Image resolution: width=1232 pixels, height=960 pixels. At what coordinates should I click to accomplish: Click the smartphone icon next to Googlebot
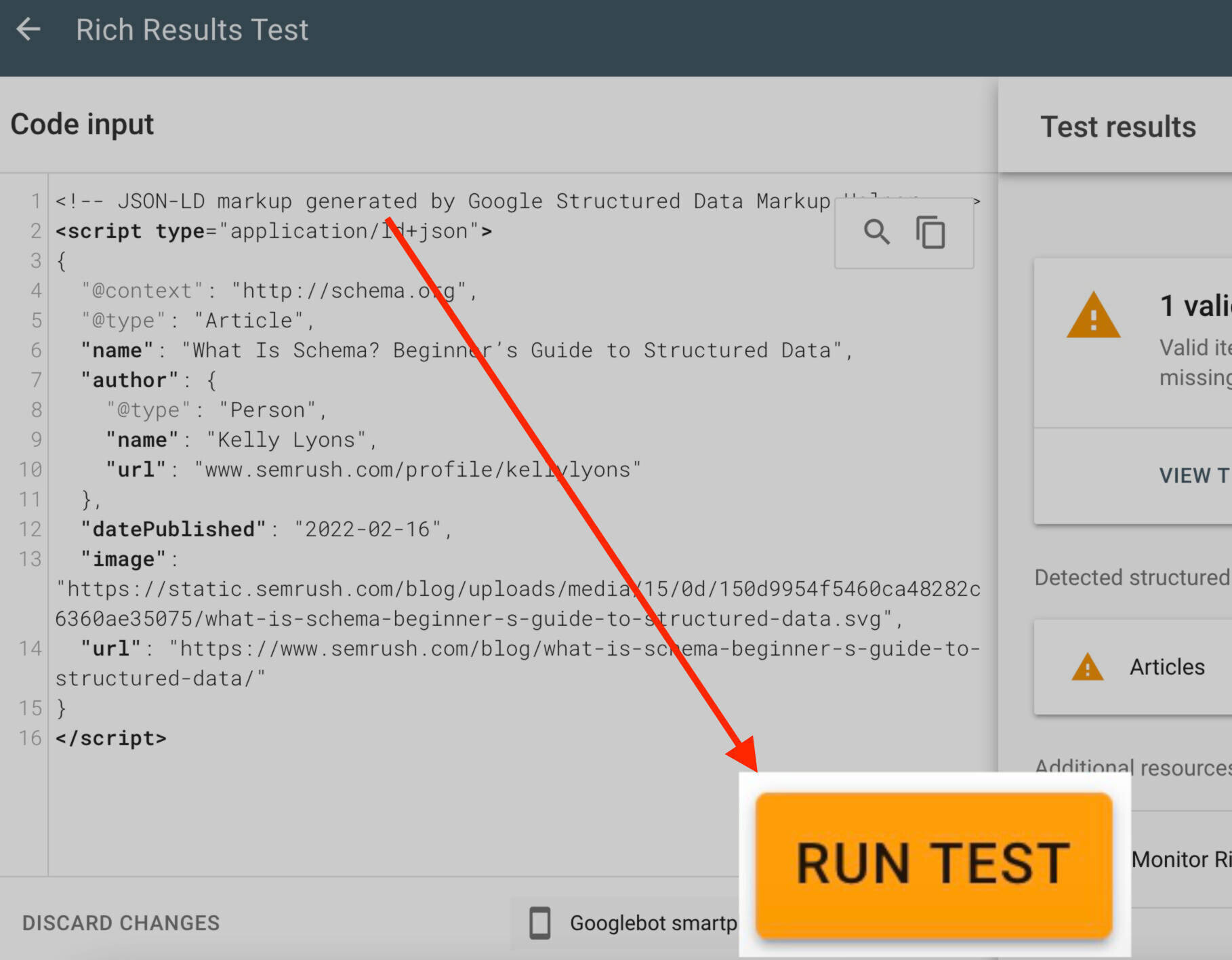[x=540, y=922]
